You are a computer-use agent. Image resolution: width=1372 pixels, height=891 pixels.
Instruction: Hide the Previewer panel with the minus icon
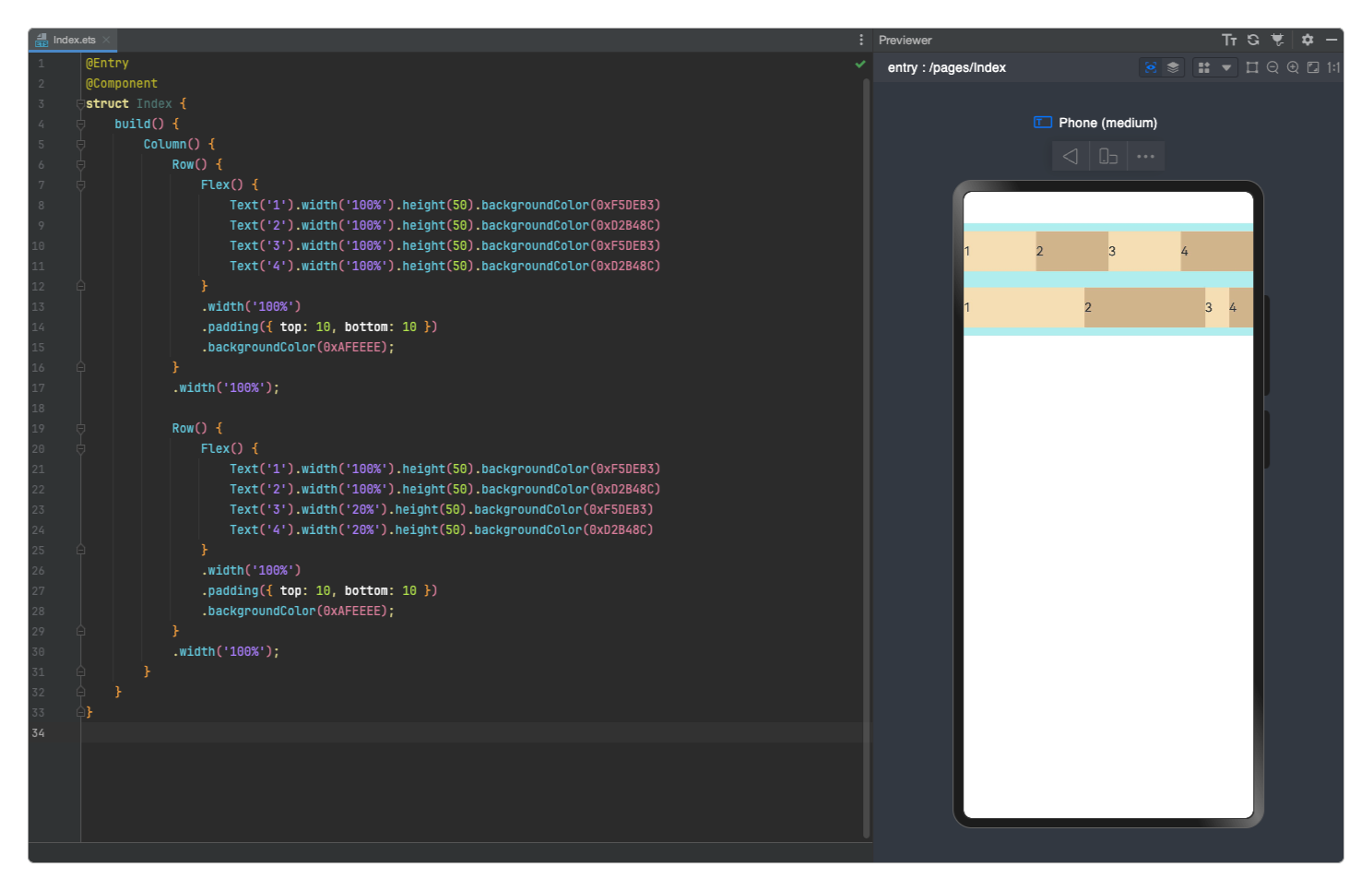pyautogui.click(x=1331, y=40)
